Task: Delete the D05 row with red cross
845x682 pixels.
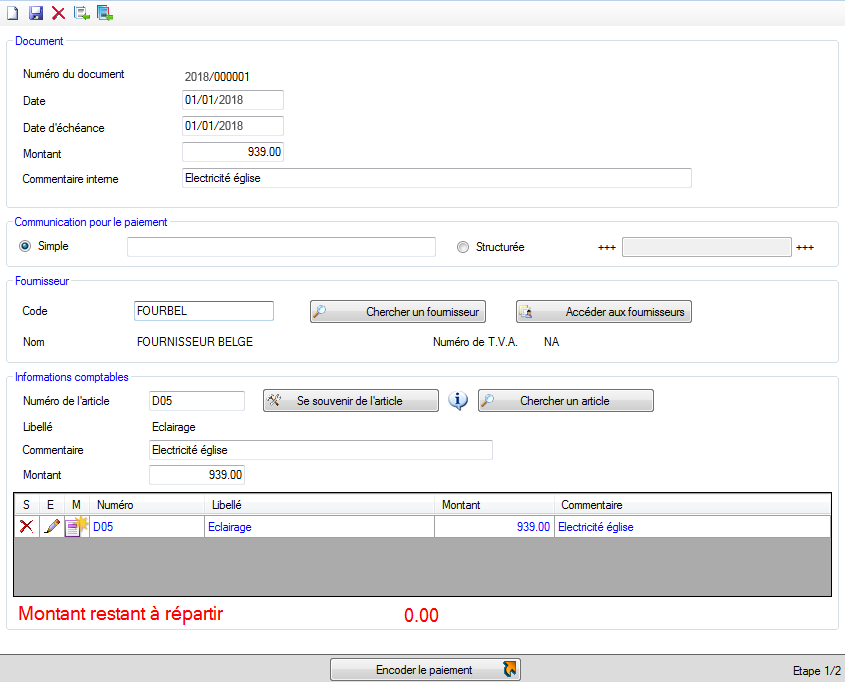Action: pyautogui.click(x=26, y=526)
